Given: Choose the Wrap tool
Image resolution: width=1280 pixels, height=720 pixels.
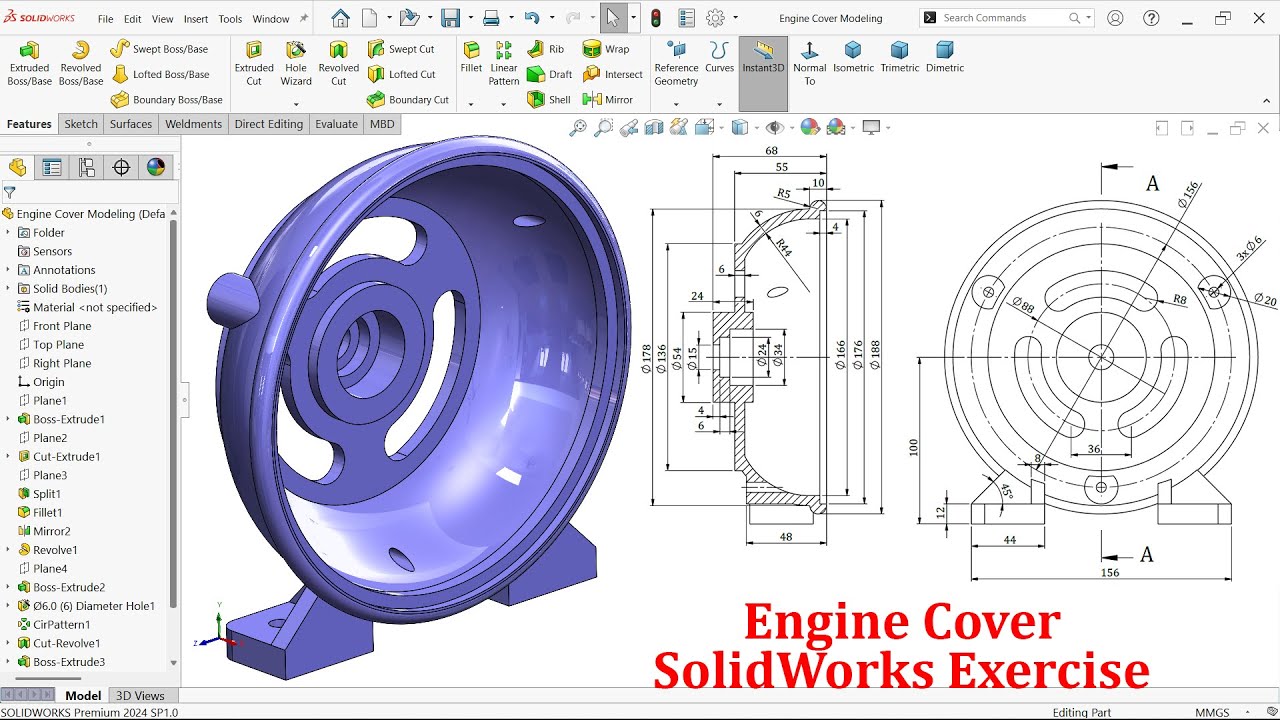Looking at the screenshot, I should [x=606, y=48].
